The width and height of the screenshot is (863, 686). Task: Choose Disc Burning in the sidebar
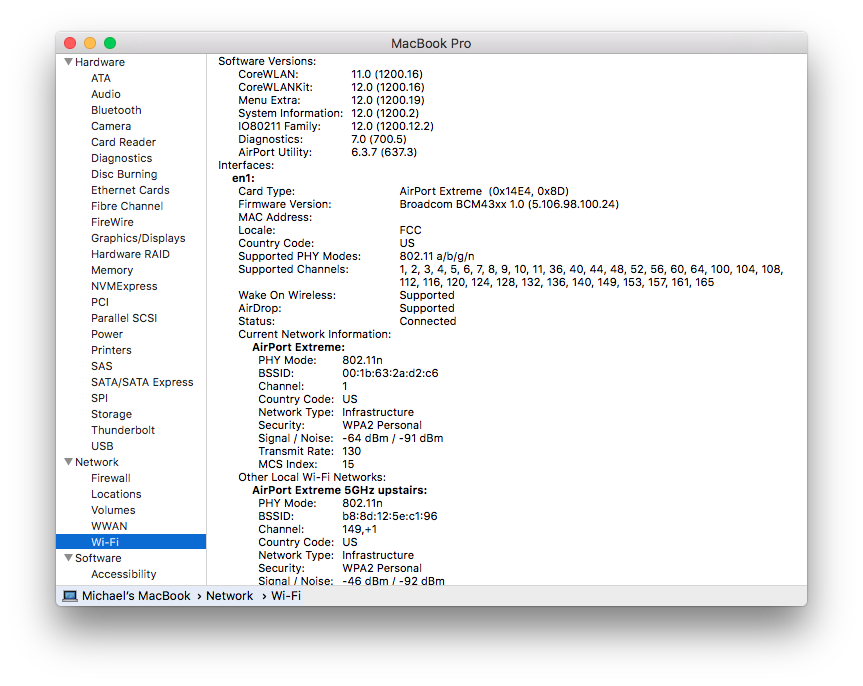tap(124, 174)
